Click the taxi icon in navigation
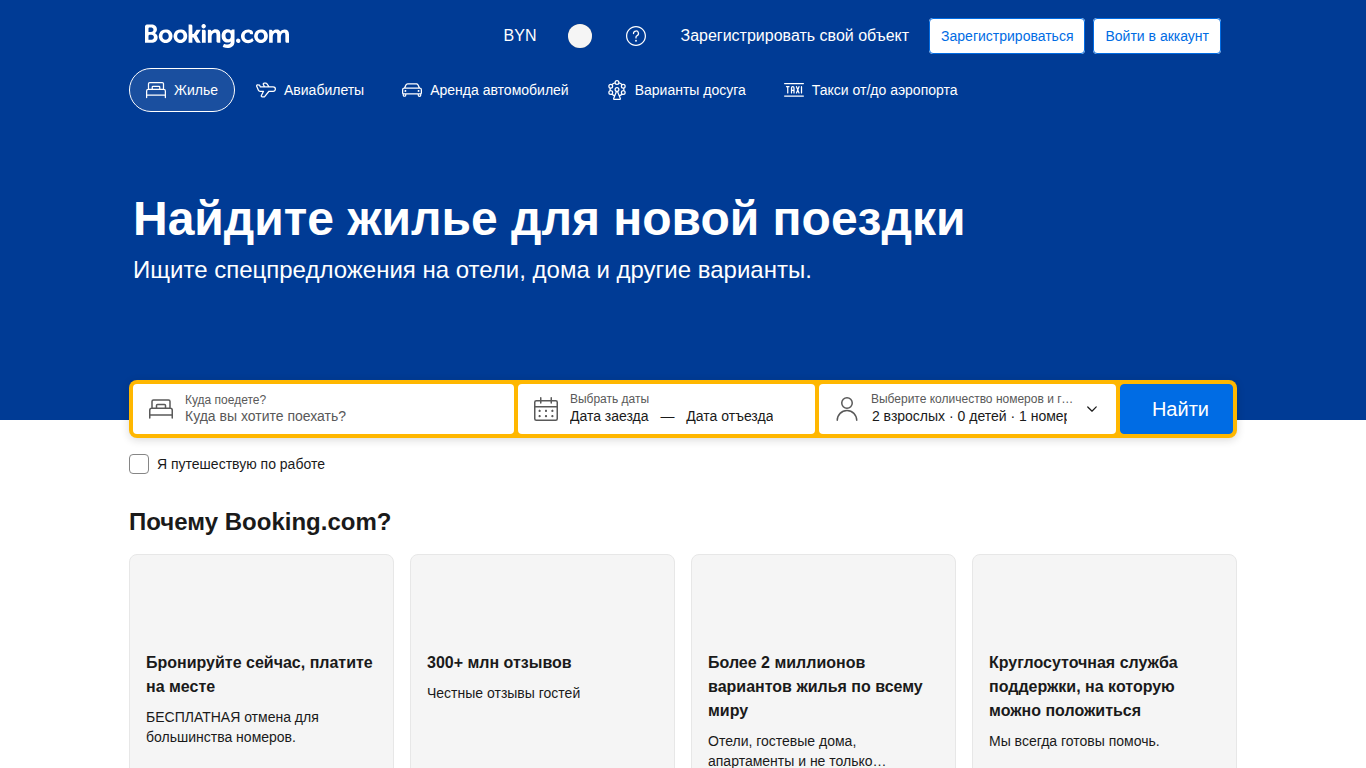Viewport: 1366px width, 768px height. 794,90
